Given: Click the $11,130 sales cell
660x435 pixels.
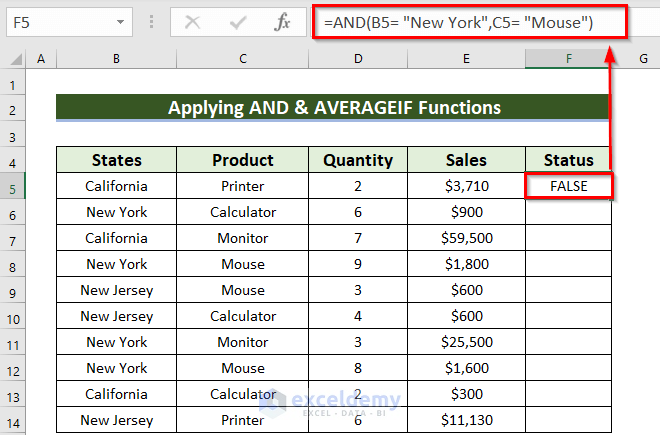Looking at the screenshot, I should pyautogui.click(x=466, y=420).
